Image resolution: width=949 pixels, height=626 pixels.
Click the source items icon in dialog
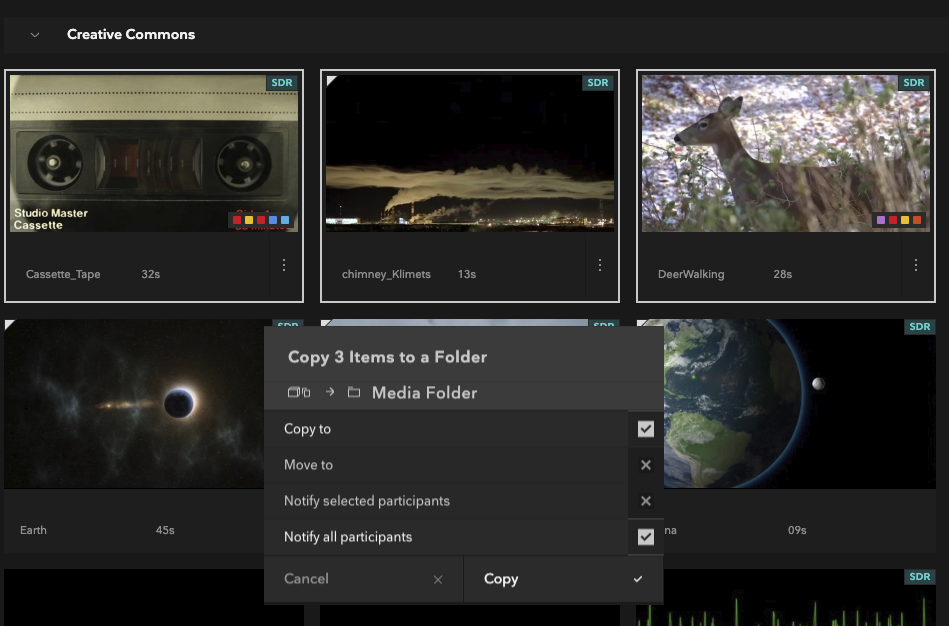point(300,393)
